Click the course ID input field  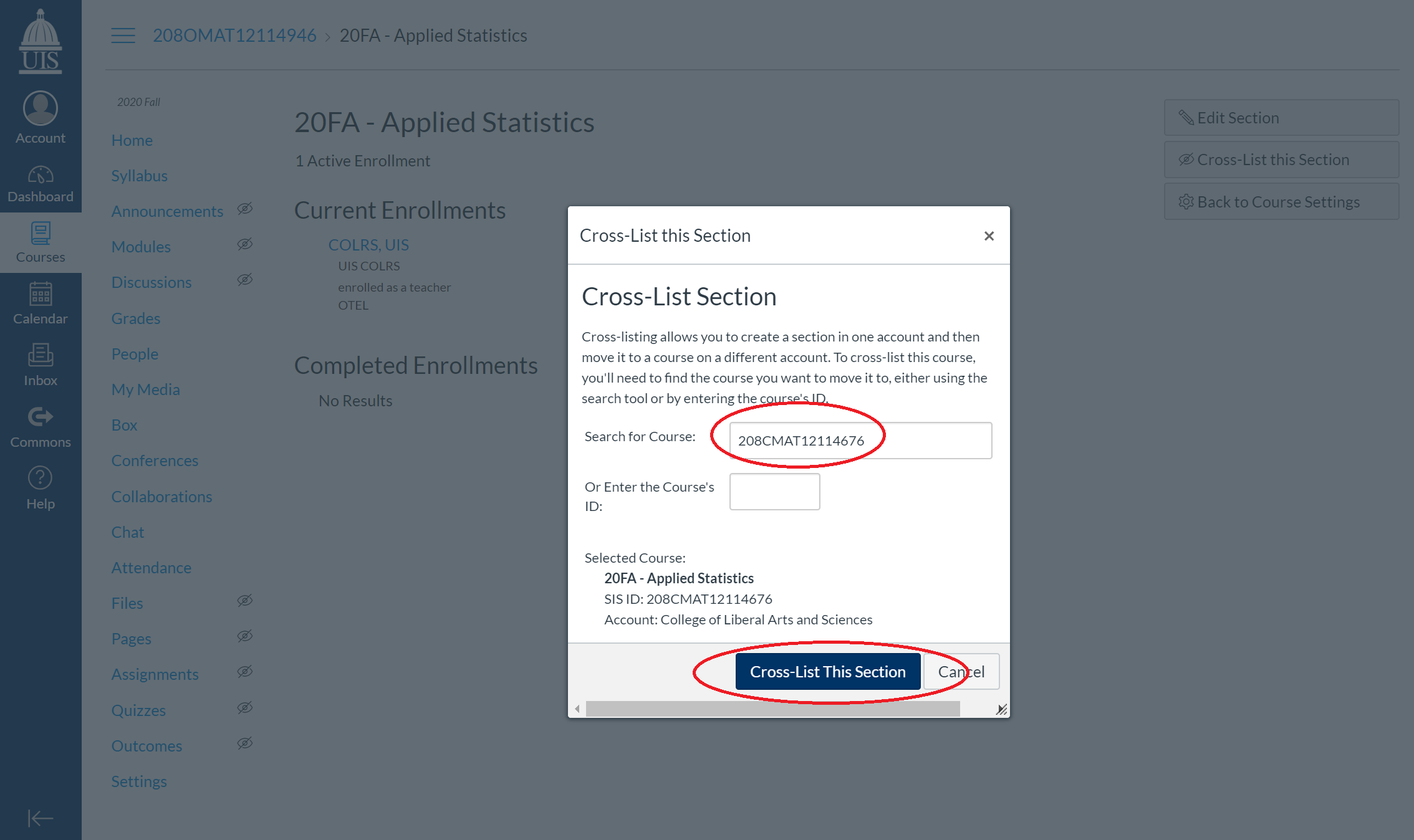click(x=775, y=491)
